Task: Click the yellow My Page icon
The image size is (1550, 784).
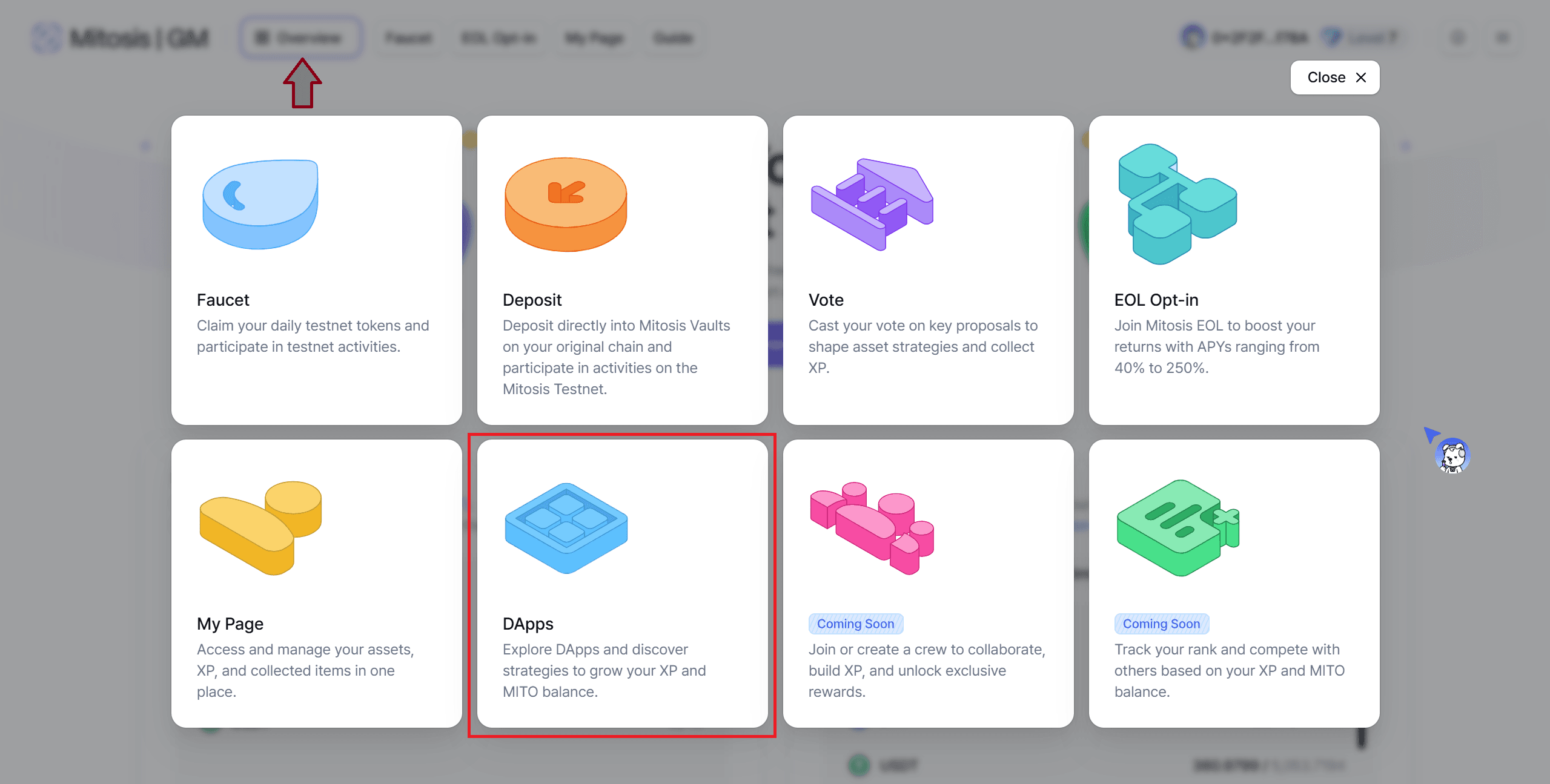Action: (260, 528)
